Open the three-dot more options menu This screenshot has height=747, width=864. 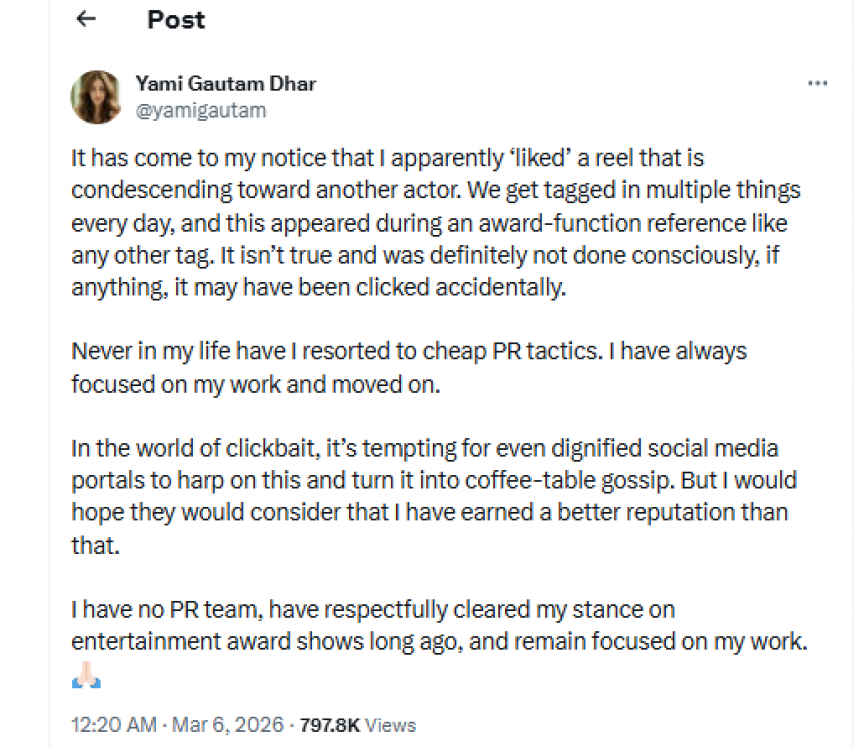[x=817, y=84]
